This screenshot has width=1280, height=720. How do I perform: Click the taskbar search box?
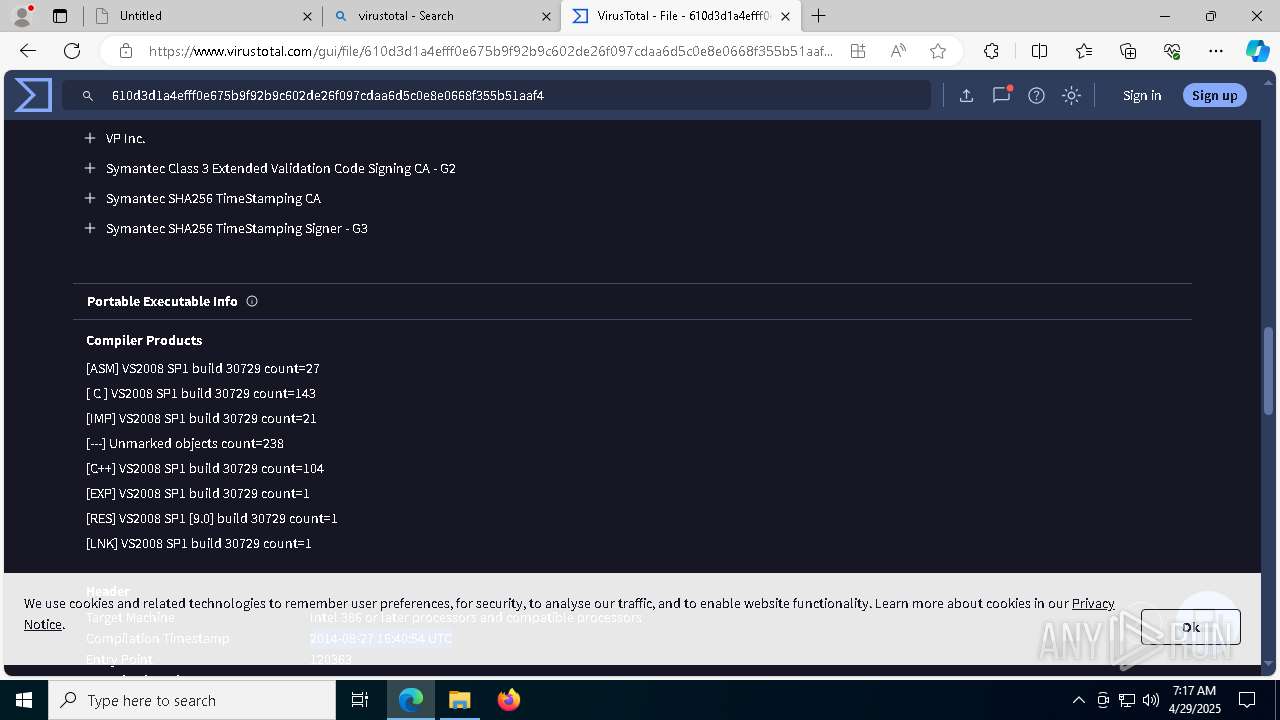[x=192, y=700]
